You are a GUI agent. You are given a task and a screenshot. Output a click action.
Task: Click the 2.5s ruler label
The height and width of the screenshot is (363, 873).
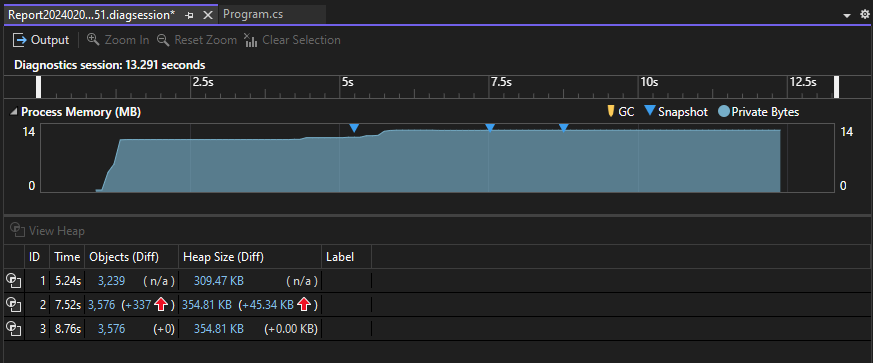[x=203, y=82]
